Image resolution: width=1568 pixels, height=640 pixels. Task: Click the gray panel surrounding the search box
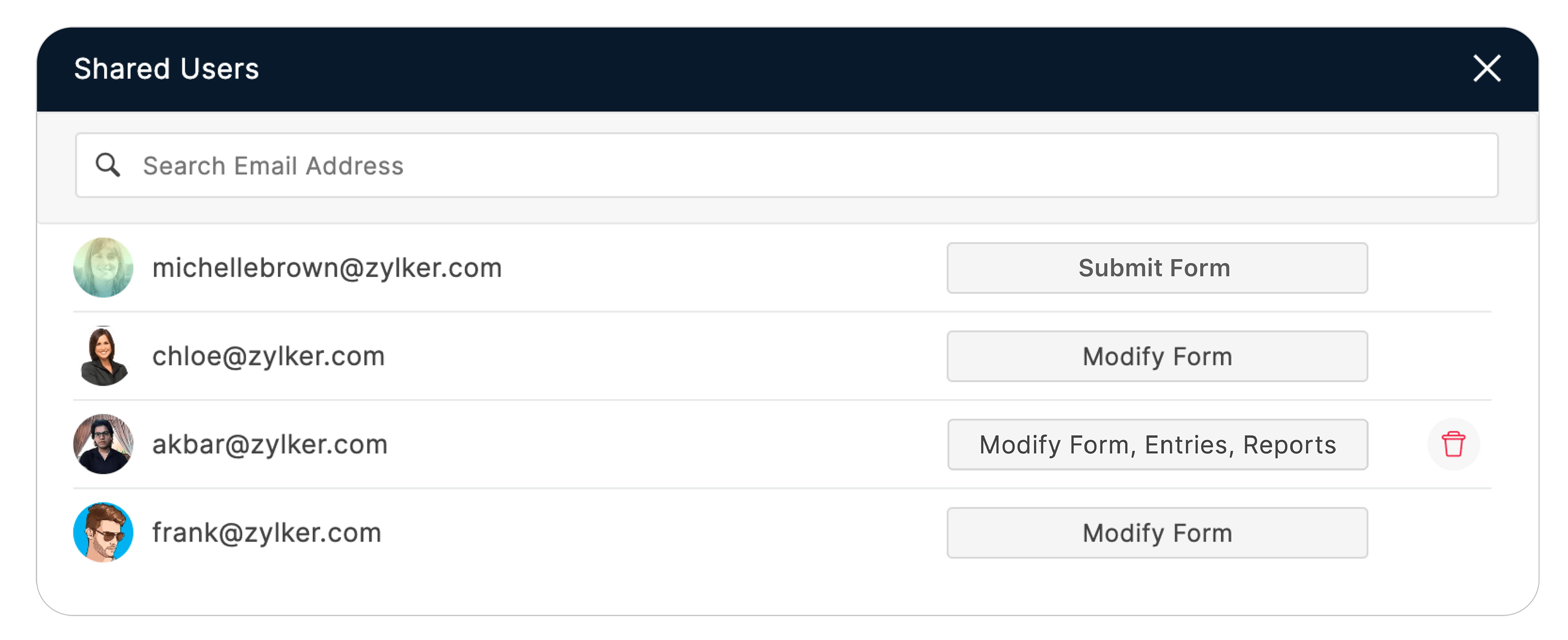(x=791, y=211)
